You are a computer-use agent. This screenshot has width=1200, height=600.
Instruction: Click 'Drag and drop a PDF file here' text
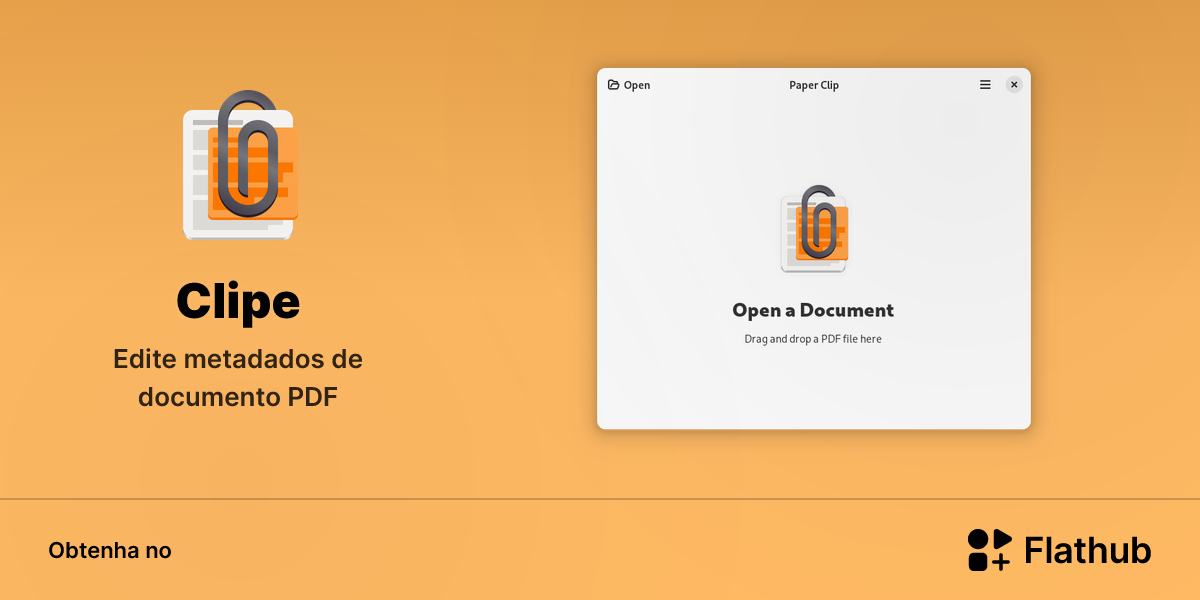[813, 339]
